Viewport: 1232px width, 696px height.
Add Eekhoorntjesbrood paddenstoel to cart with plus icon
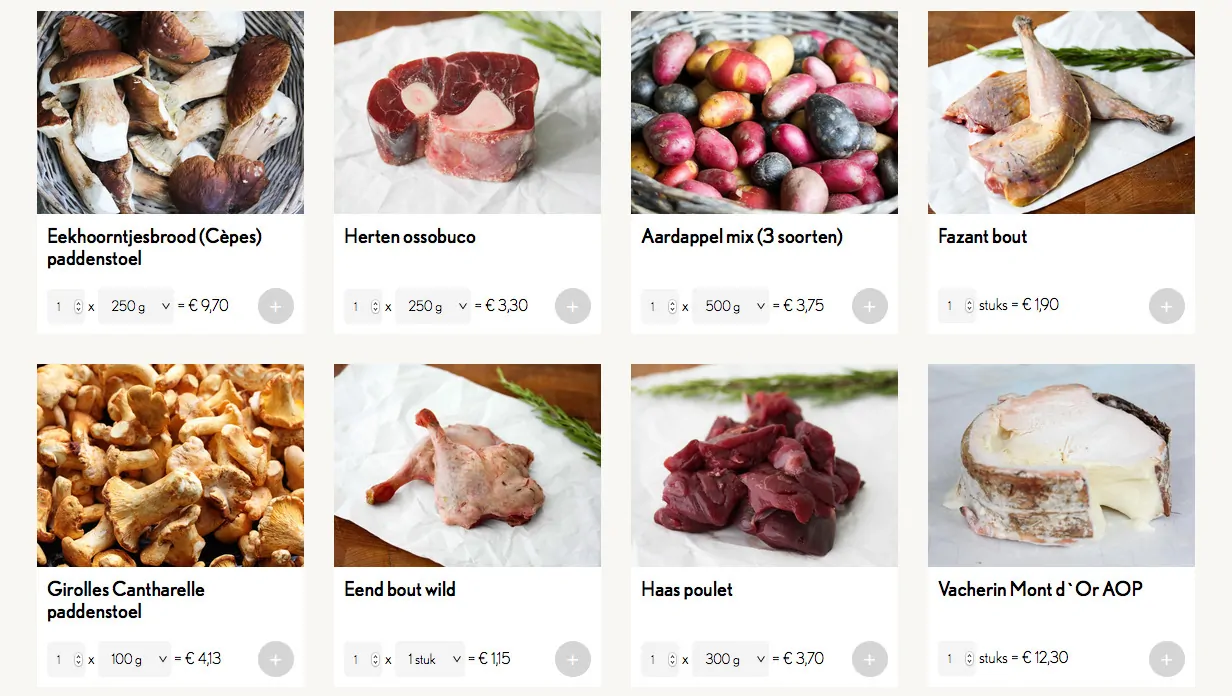pos(276,306)
